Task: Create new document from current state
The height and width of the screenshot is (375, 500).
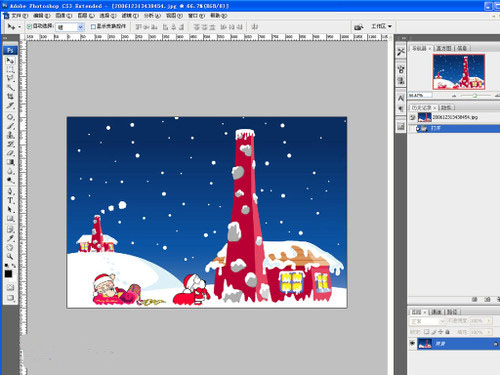Action: (x=474, y=299)
